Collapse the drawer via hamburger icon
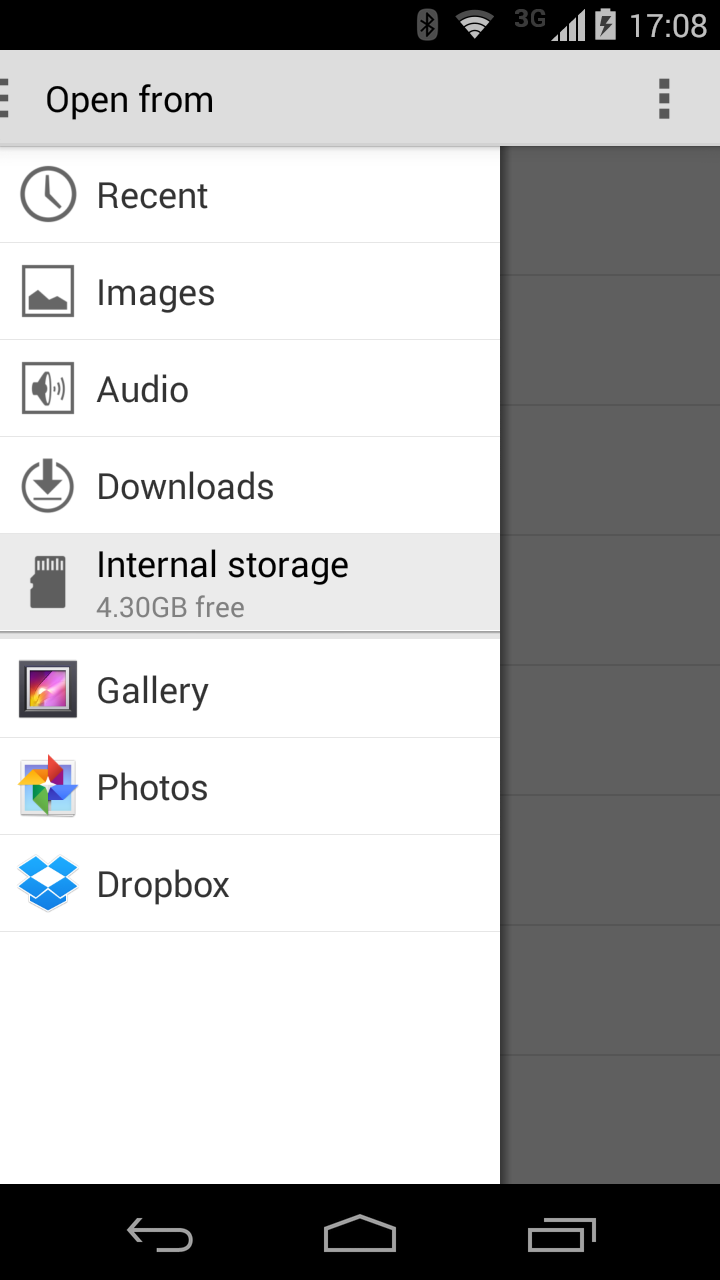Screen dimensions: 720x1280 point(5,99)
